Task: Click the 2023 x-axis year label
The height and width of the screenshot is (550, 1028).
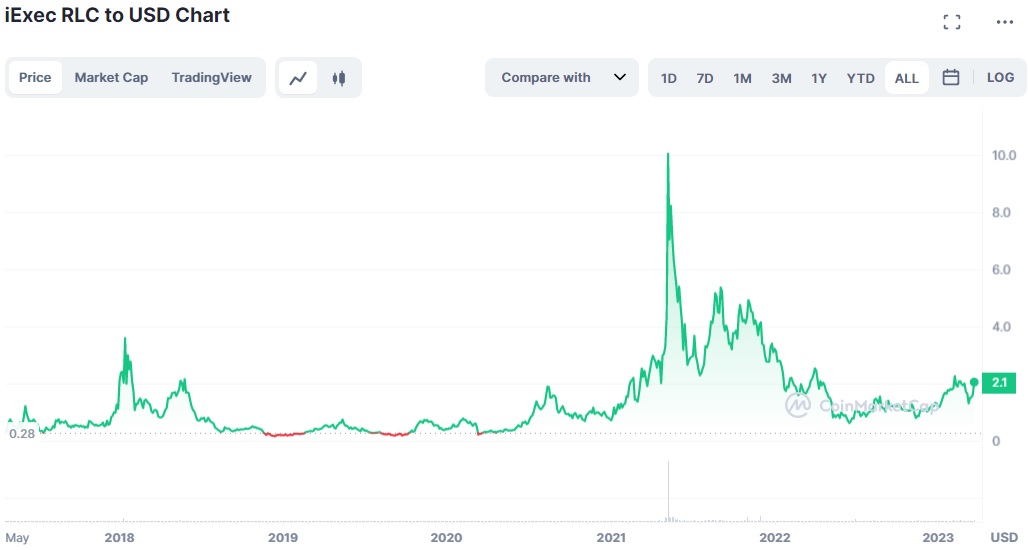Action: pos(938,538)
